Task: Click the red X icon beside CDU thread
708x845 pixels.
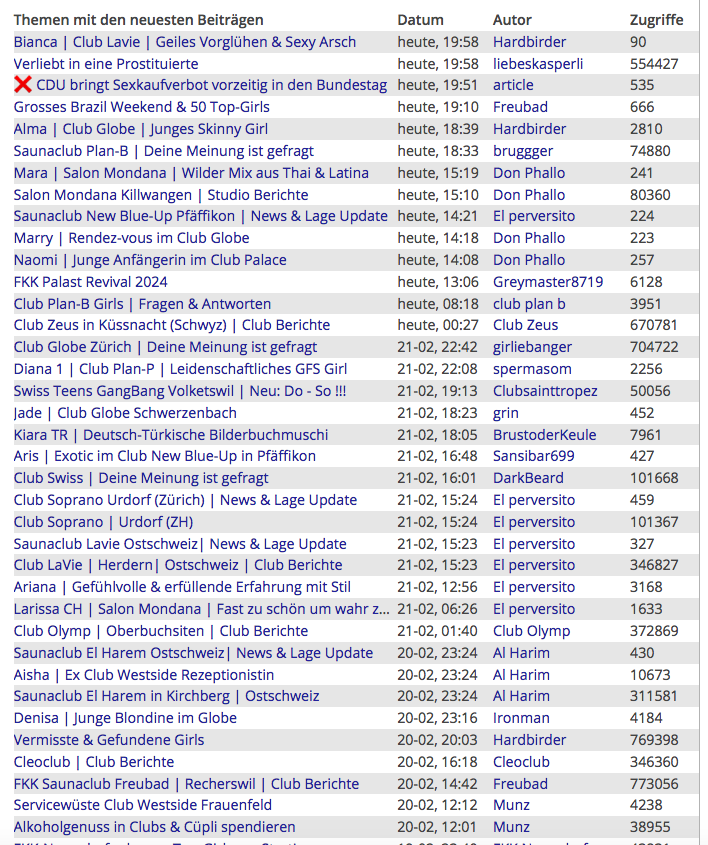Action: [x=23, y=85]
